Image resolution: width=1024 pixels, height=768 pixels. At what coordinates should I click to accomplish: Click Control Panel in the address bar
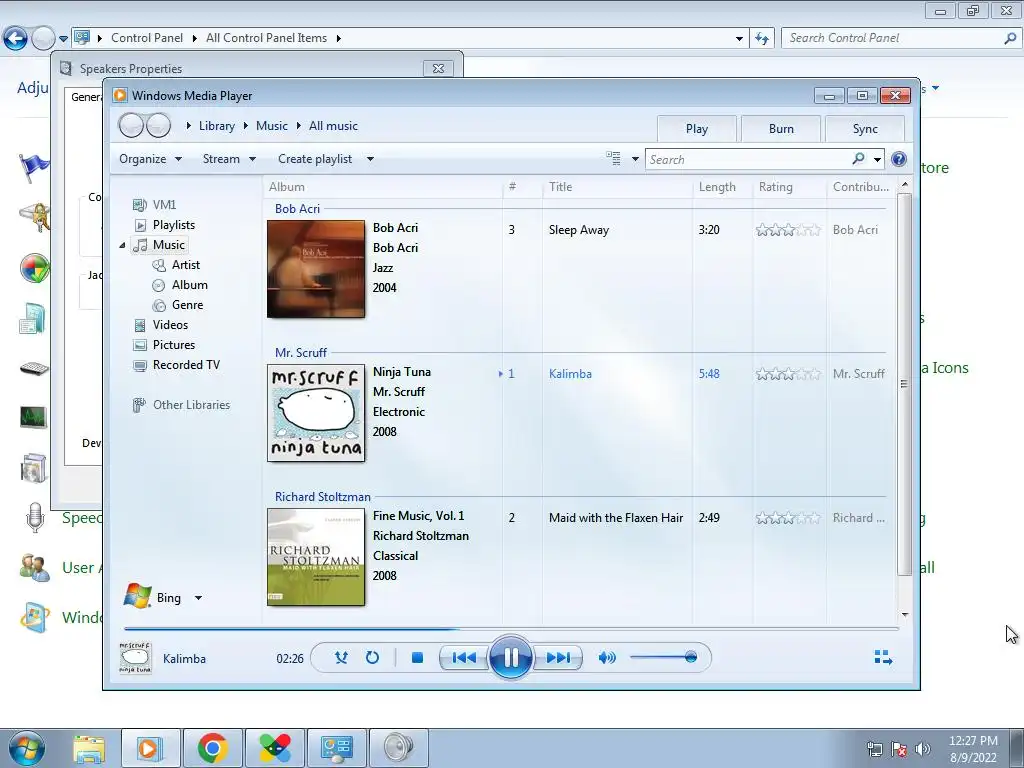click(147, 38)
